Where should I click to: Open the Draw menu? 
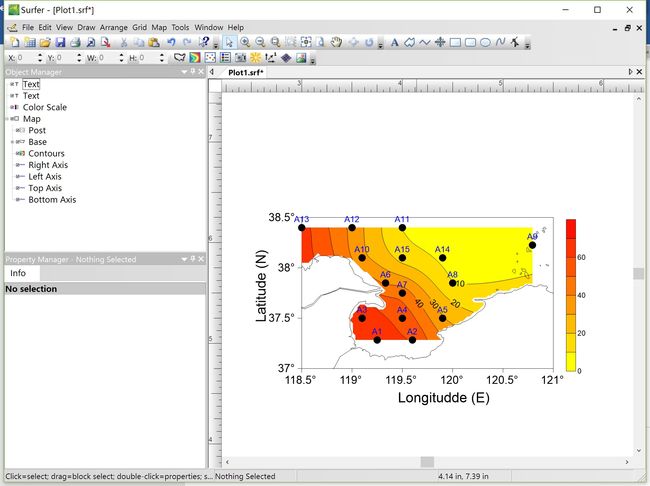point(86,27)
